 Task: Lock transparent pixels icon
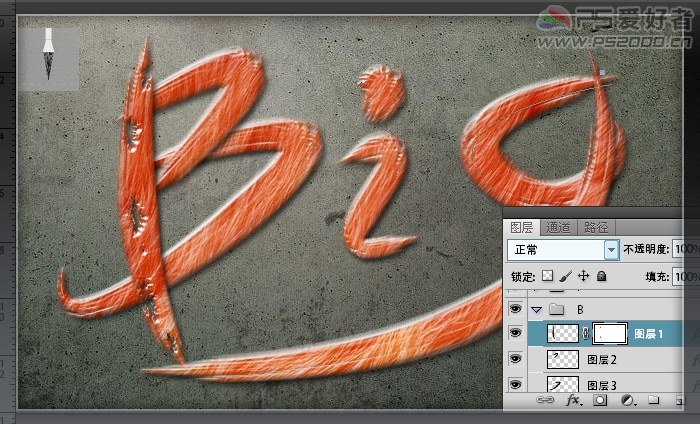pos(547,276)
